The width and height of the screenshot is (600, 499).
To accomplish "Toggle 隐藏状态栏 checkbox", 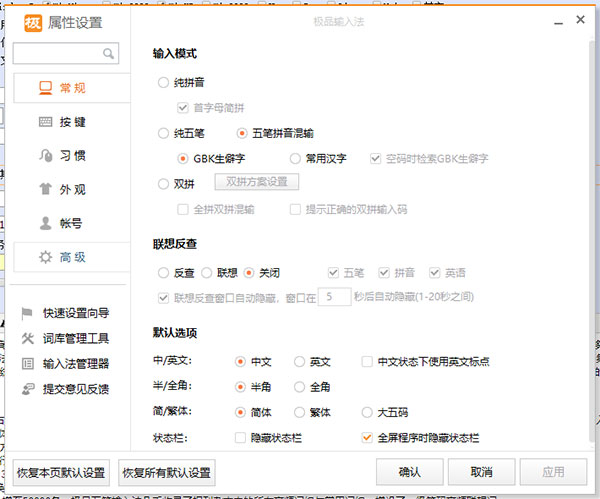I will coord(240,438).
